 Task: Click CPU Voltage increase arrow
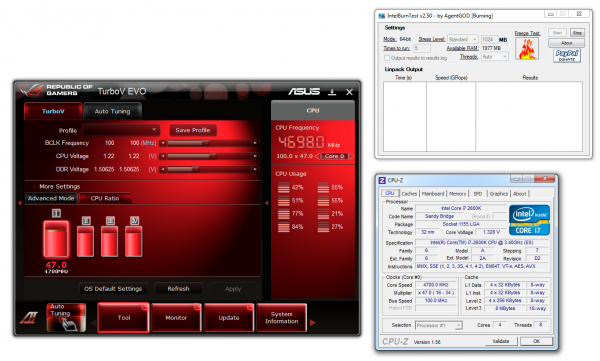255,156
